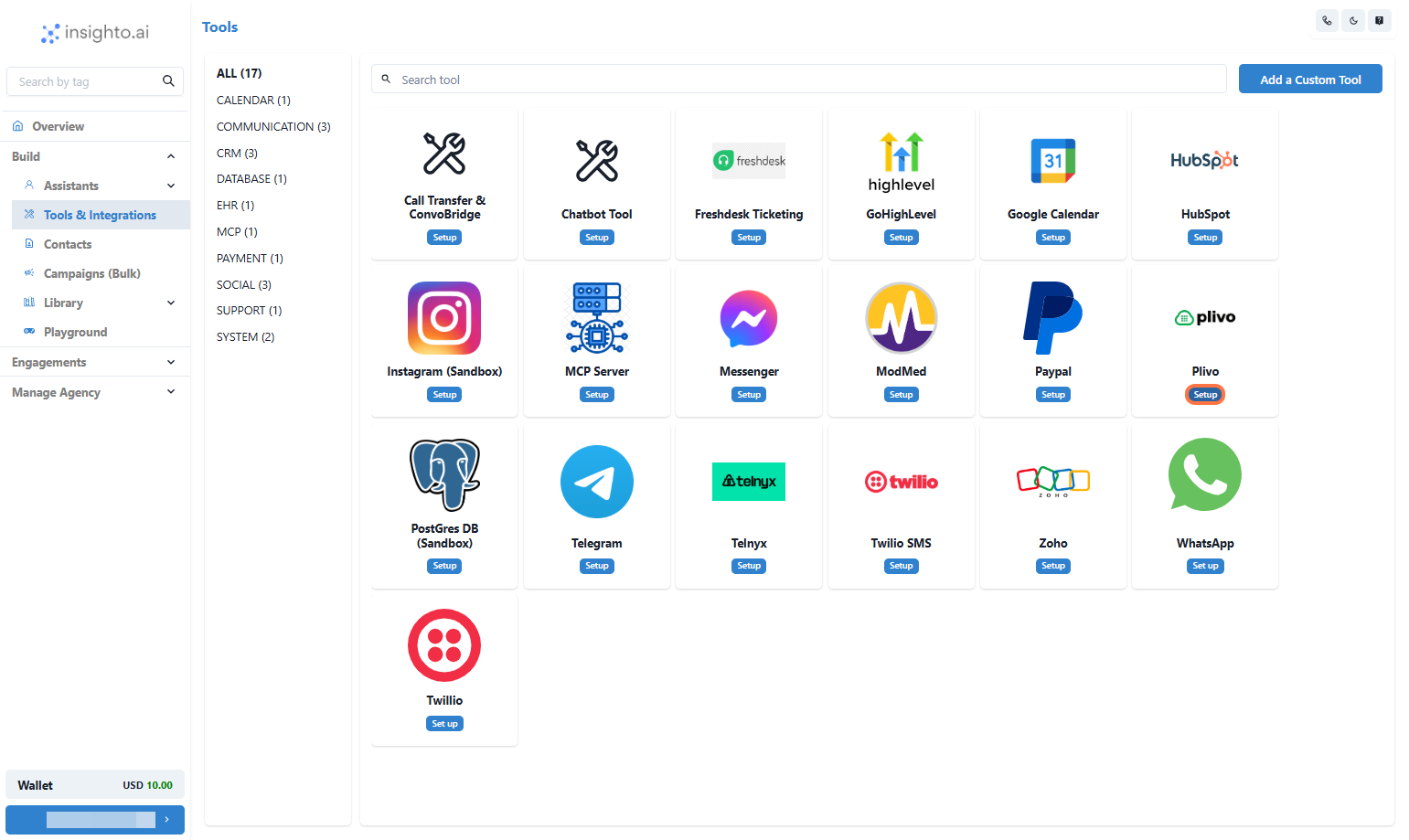
Task: Select the Telegram paper plane icon
Action: [x=597, y=482]
